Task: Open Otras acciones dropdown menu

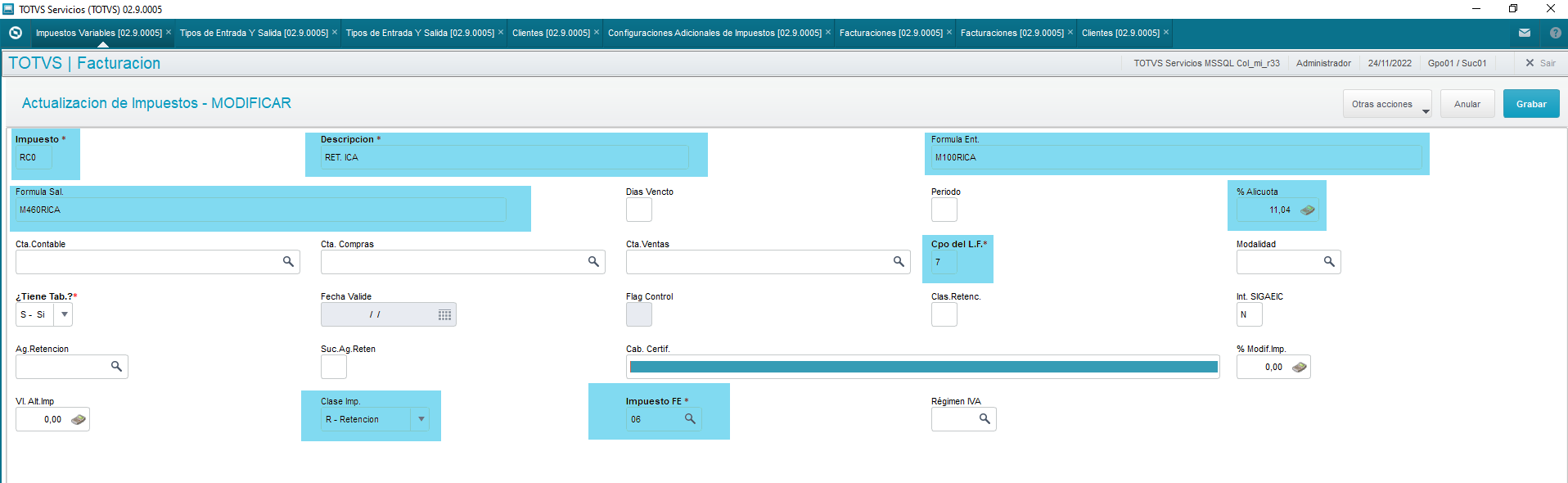Action: (1387, 104)
